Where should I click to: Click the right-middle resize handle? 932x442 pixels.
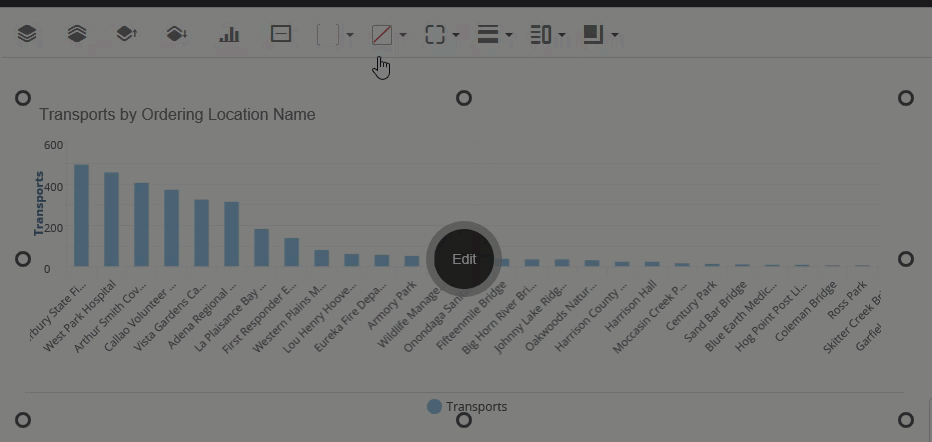coord(906,259)
